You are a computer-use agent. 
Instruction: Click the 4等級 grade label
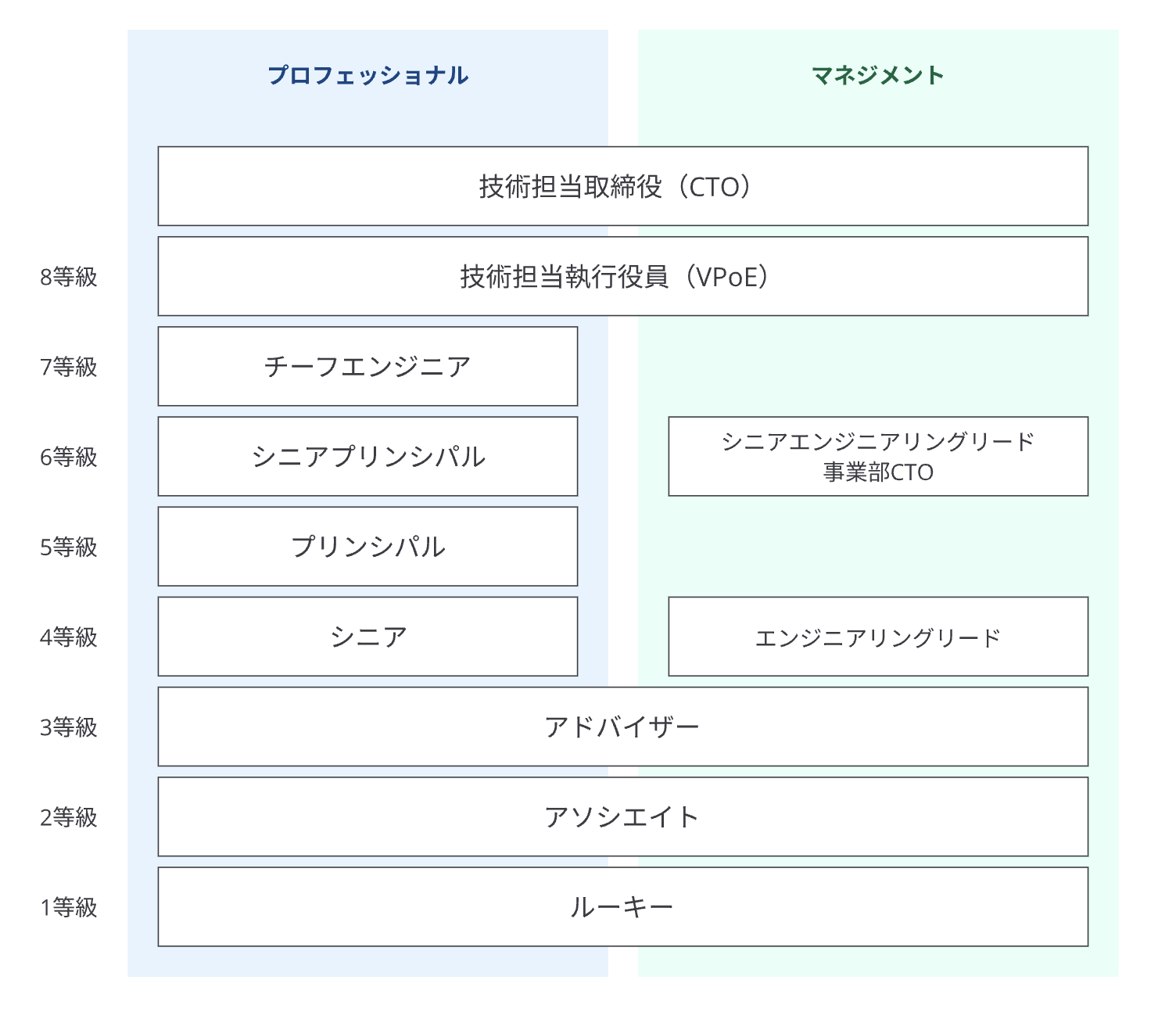69,637
